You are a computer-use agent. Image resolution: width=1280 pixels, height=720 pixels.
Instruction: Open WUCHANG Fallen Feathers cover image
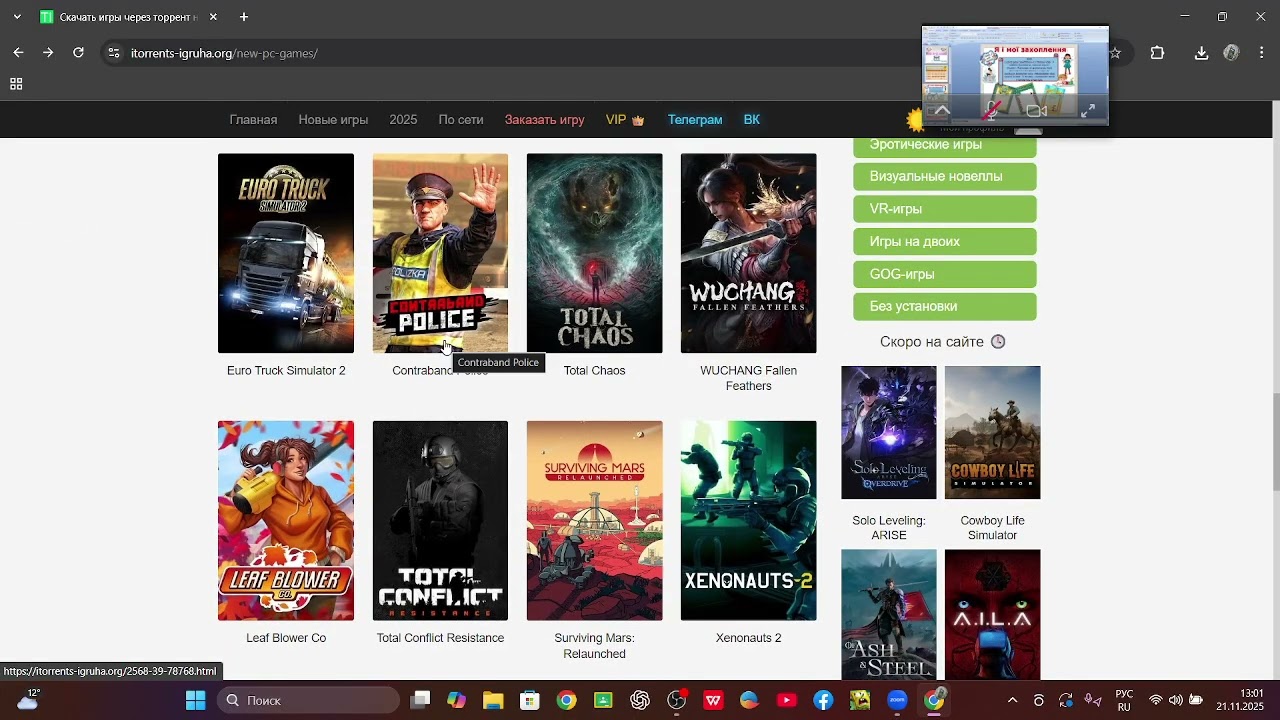749,253
